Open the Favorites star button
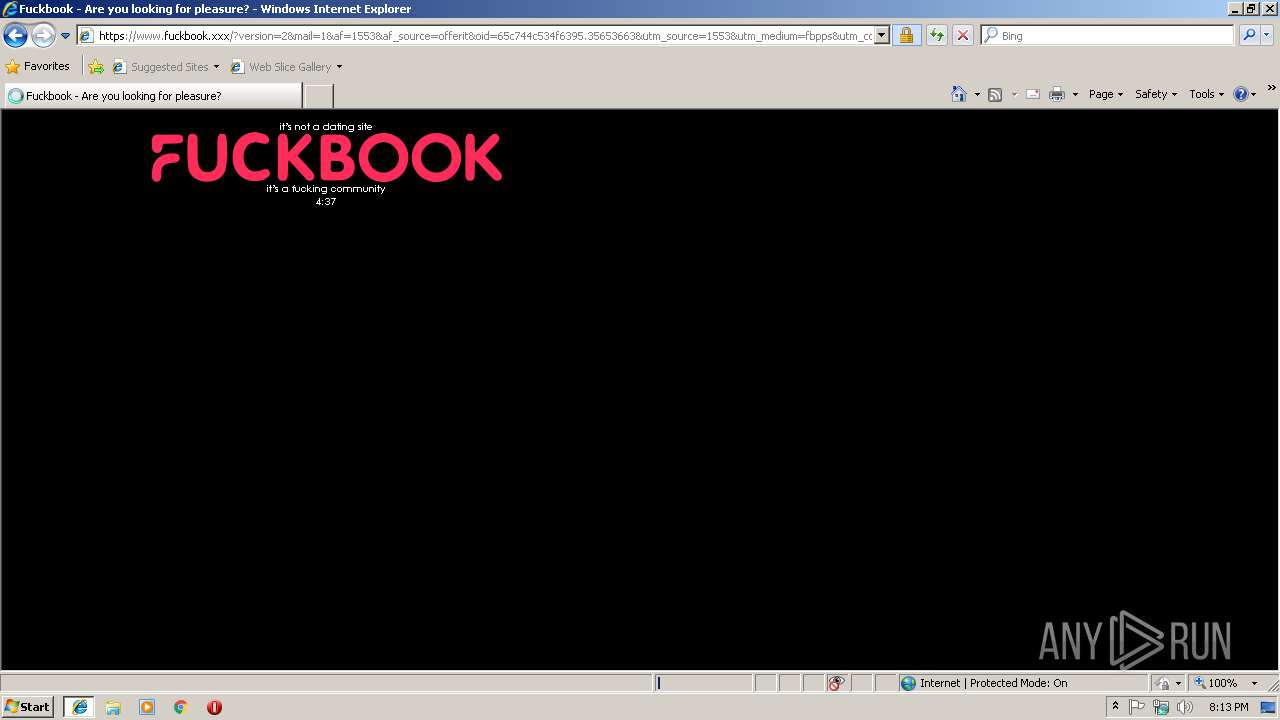The height and width of the screenshot is (720, 1280). [x=38, y=67]
